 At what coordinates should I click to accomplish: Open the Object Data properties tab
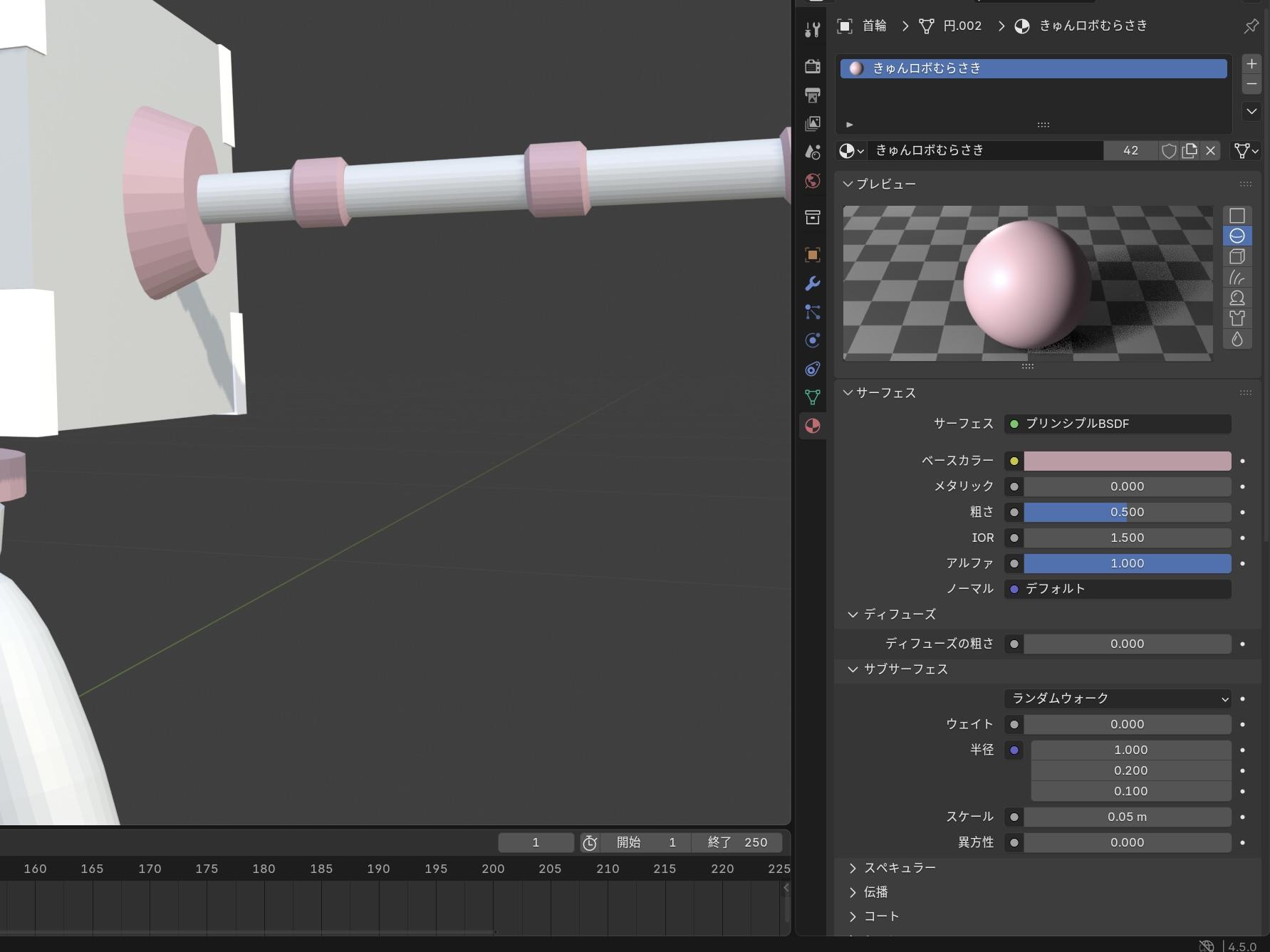coord(812,397)
